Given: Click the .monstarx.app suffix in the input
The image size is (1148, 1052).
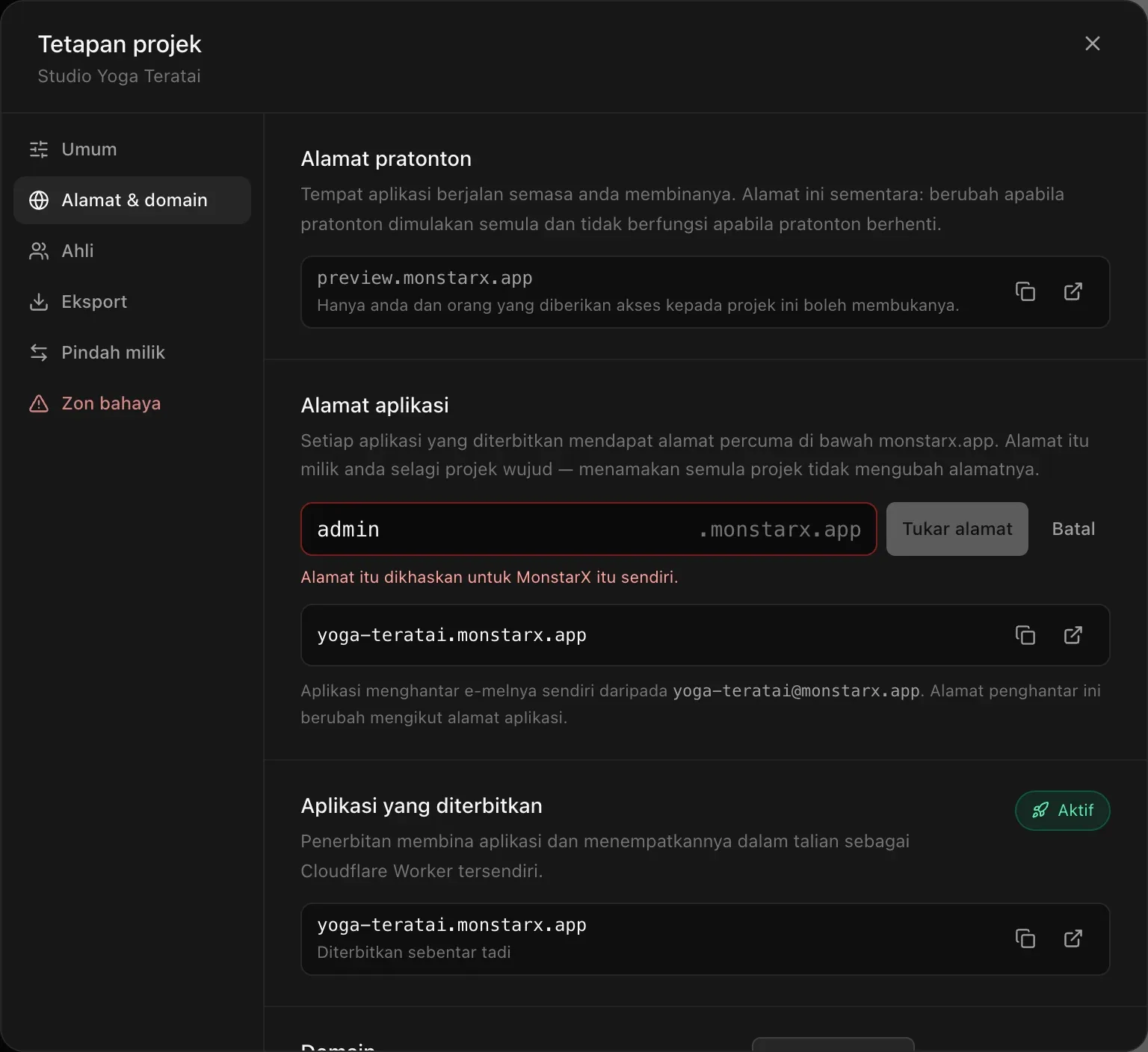Looking at the screenshot, I should tap(780, 530).
